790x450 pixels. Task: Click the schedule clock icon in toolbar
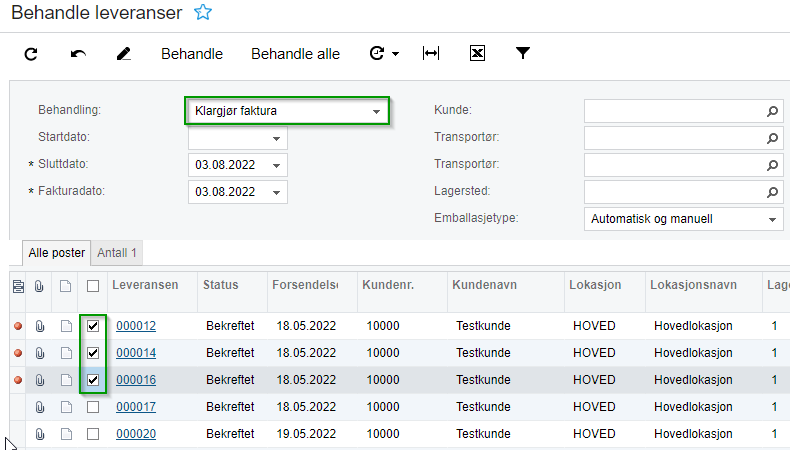[377, 53]
